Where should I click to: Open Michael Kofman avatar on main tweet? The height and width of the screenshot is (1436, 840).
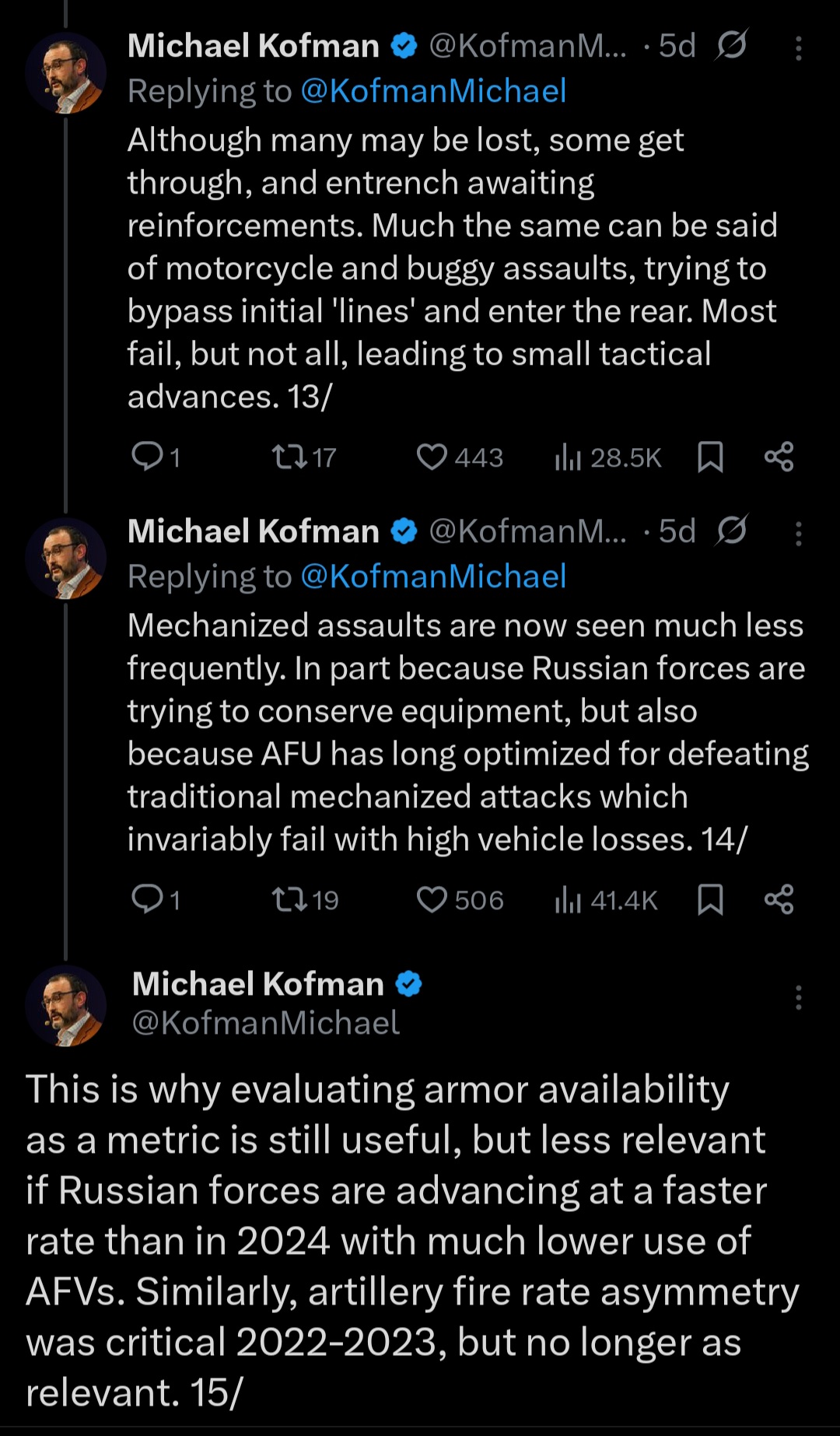click(x=65, y=1005)
